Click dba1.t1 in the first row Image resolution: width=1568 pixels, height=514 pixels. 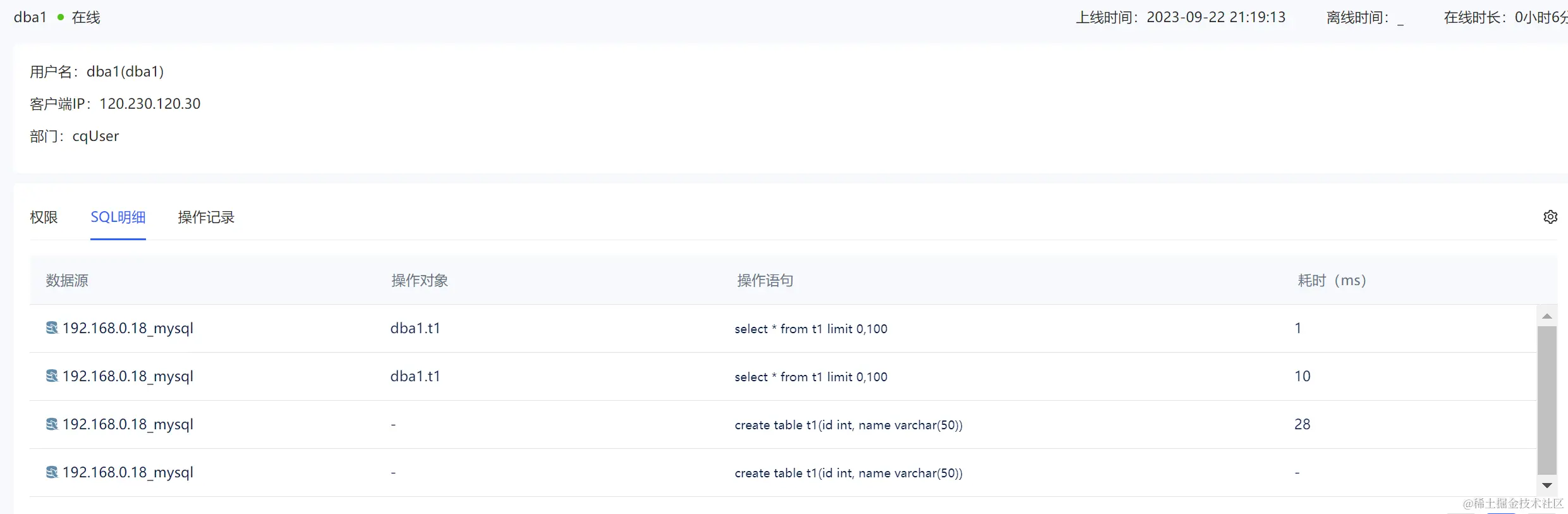click(415, 328)
